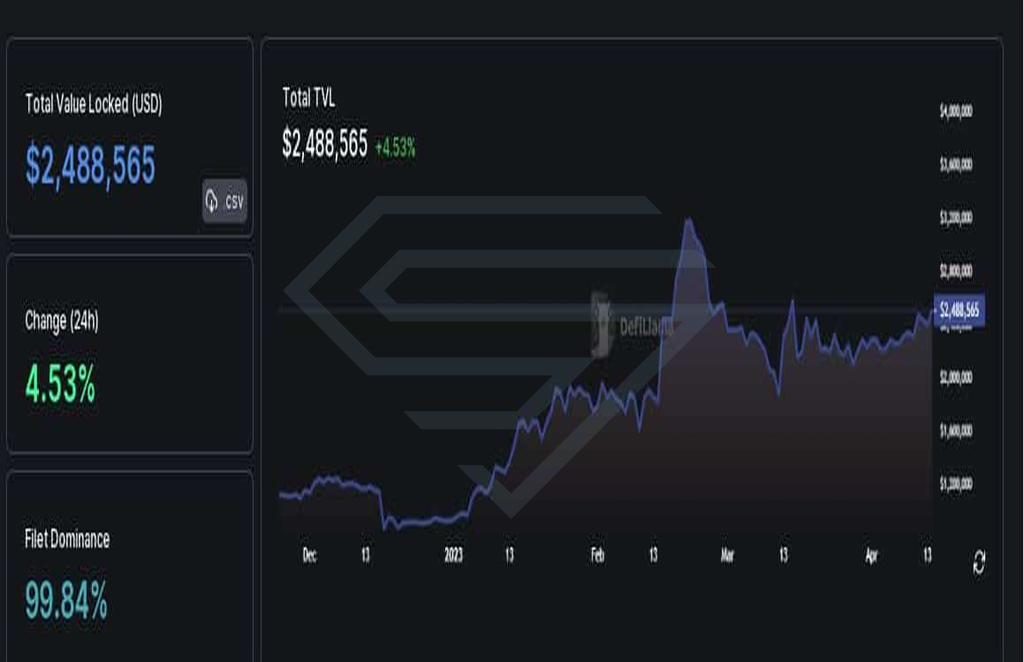Click the large green 4.53% value
This screenshot has width=1024, height=662.
click(x=60, y=383)
